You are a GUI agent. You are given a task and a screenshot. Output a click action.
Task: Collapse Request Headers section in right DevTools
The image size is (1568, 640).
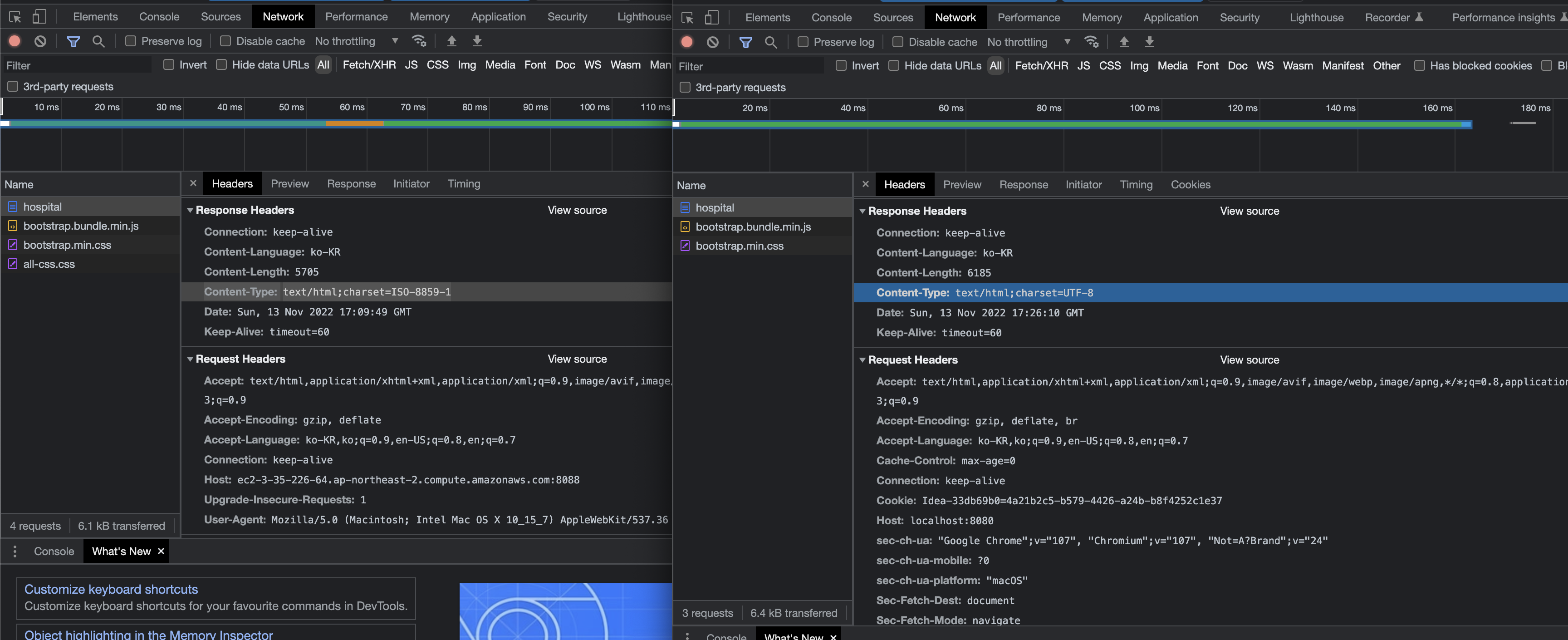(x=862, y=360)
